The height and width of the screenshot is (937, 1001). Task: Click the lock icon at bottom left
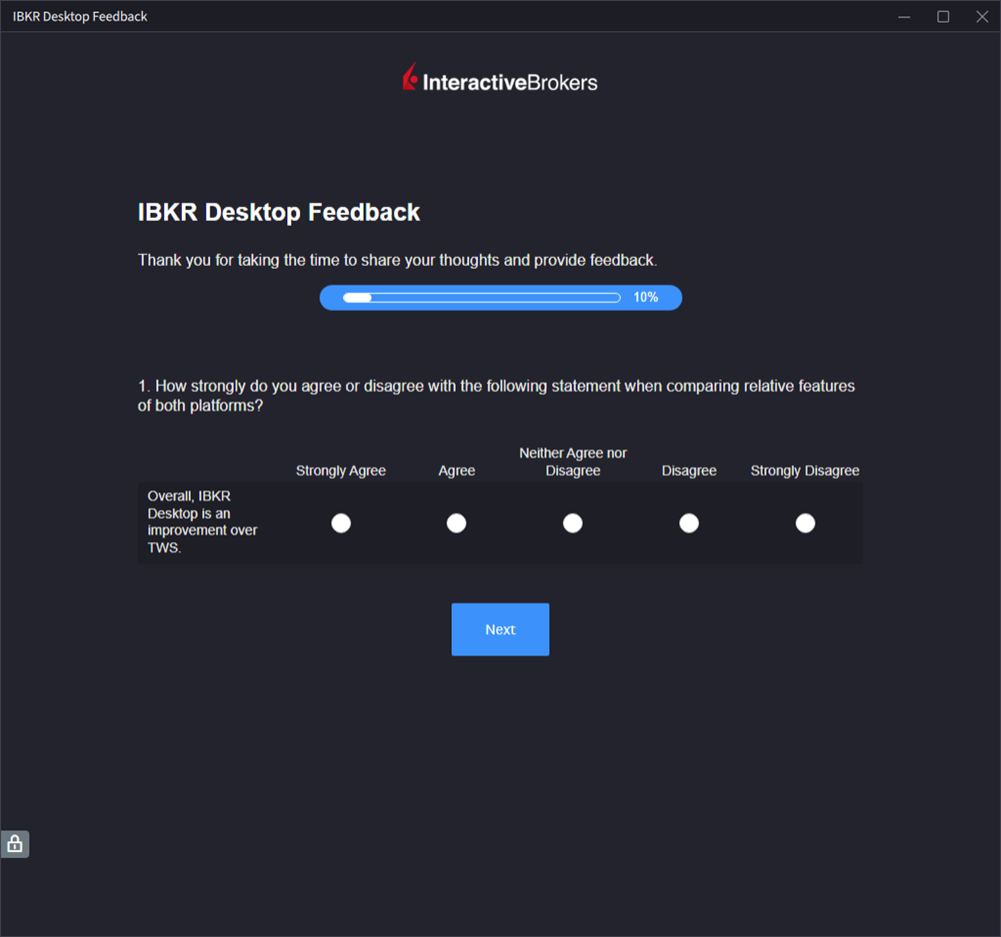pyautogui.click(x=15, y=844)
